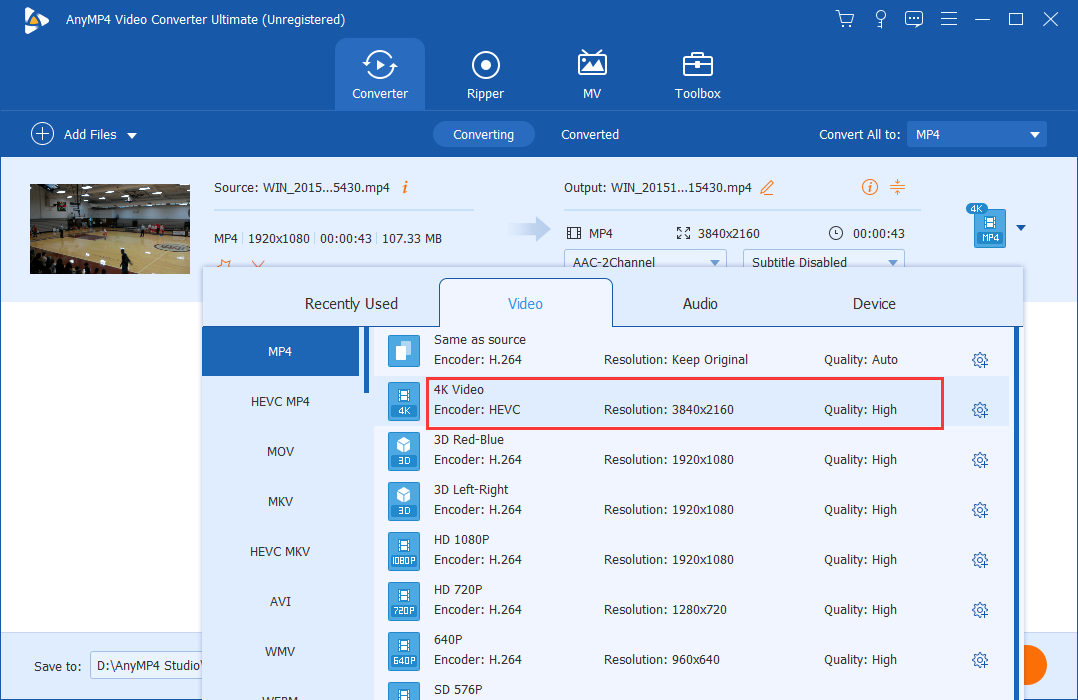
Task: Switch to the Recently Used tab
Action: point(351,303)
